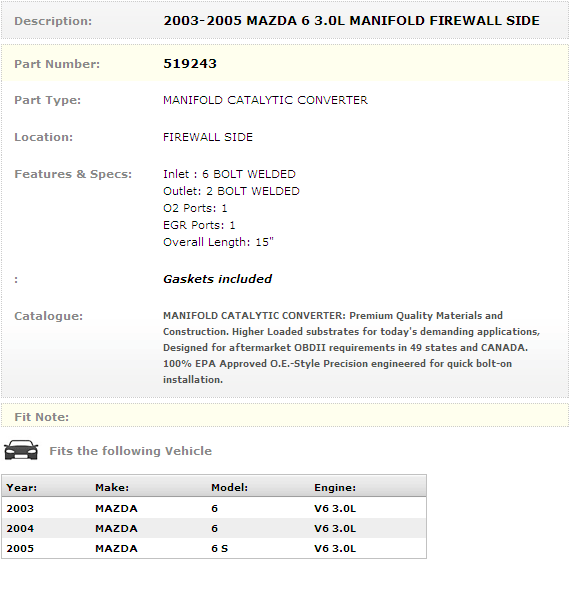Click the EGR Ports: 1 line

click(199, 225)
